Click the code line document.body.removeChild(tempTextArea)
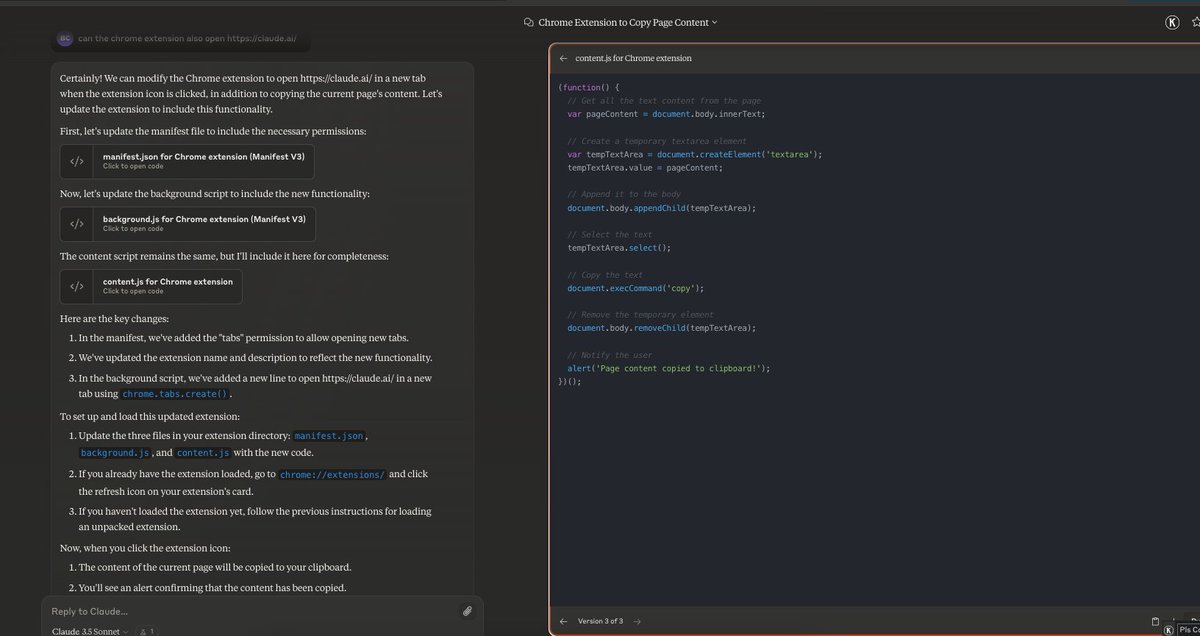Image resolution: width=1200 pixels, height=636 pixels. pyautogui.click(x=662, y=328)
